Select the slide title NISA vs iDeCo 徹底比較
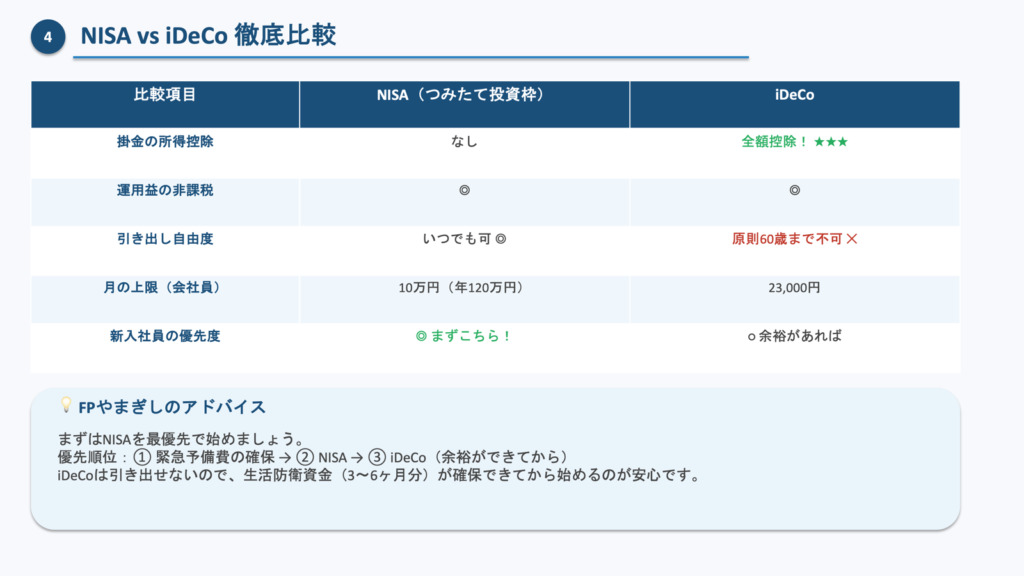1024x576 pixels. click(x=208, y=36)
